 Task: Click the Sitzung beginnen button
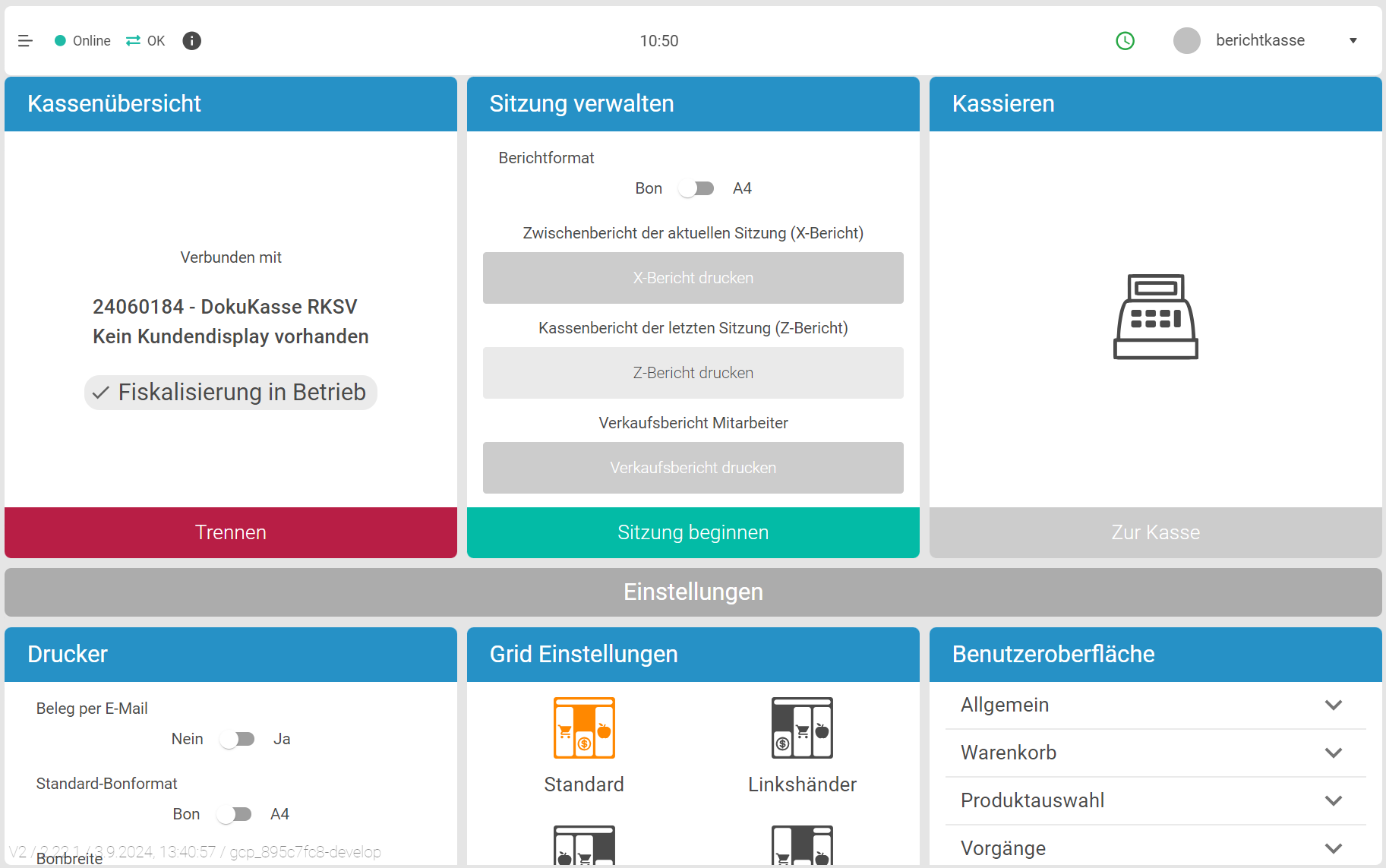tap(693, 532)
